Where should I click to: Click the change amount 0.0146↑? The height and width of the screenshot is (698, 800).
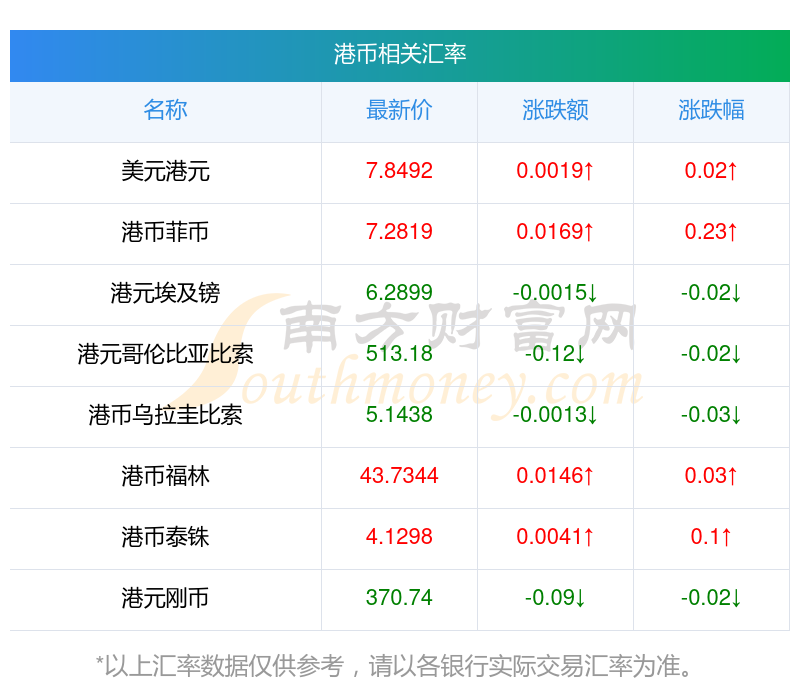pyautogui.click(x=555, y=476)
